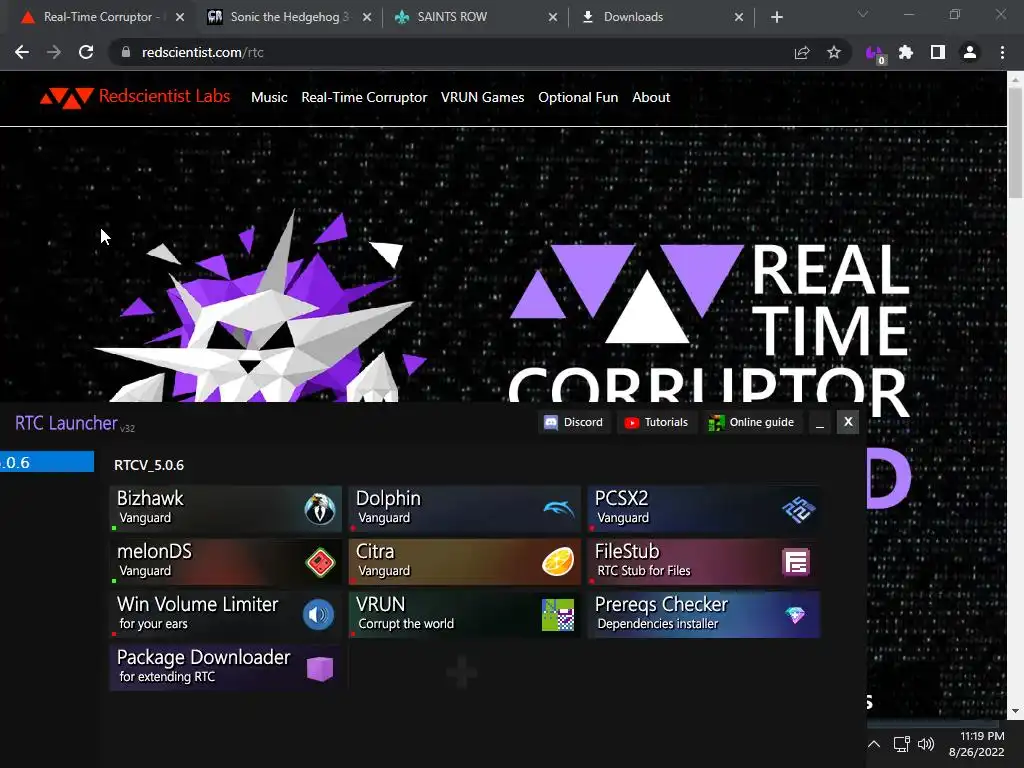This screenshot has width=1024, height=768.
Task: Click the PCSX2 logo icon
Action: 798,509
